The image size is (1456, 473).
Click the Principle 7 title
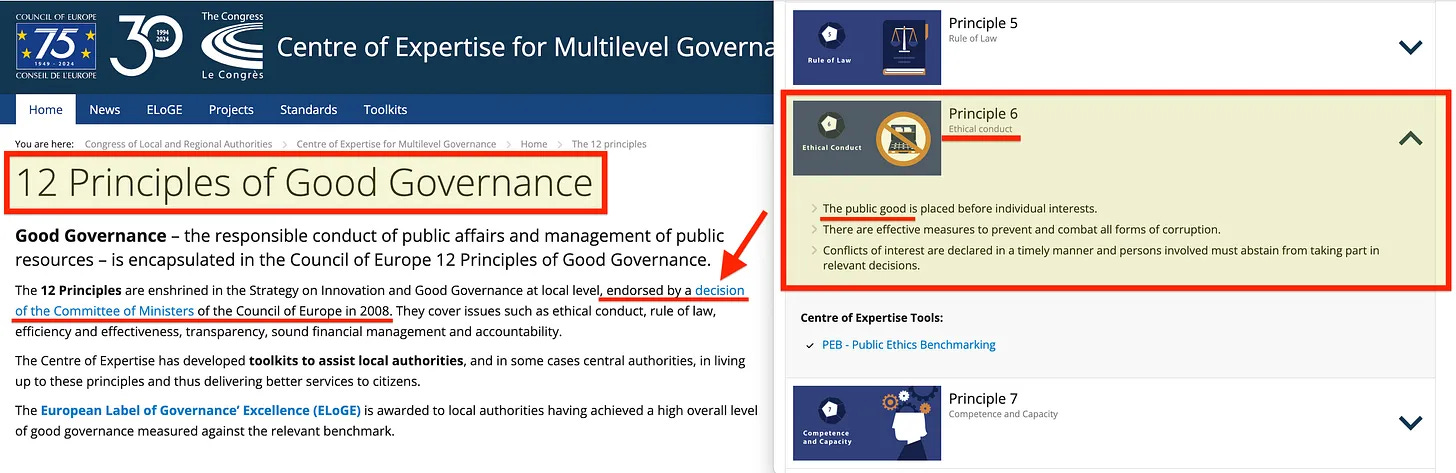click(983, 399)
